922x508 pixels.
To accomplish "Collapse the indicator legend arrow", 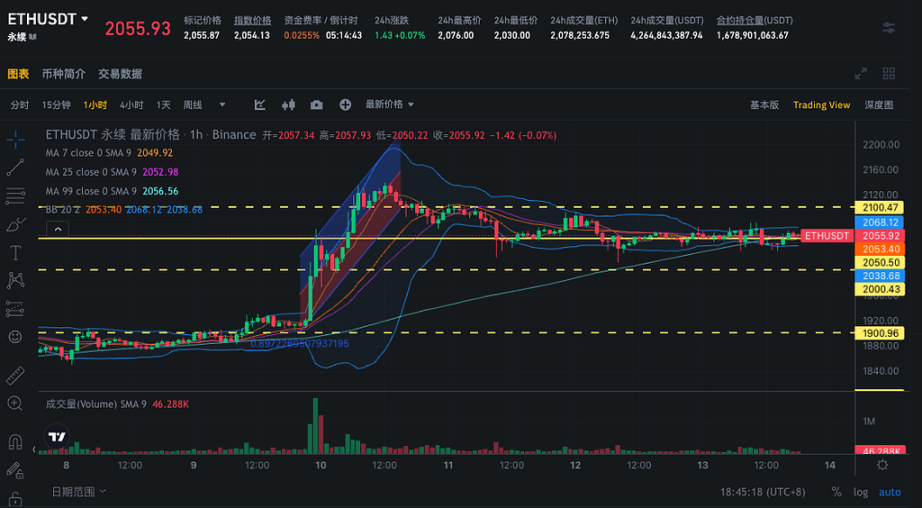I will (x=57, y=229).
